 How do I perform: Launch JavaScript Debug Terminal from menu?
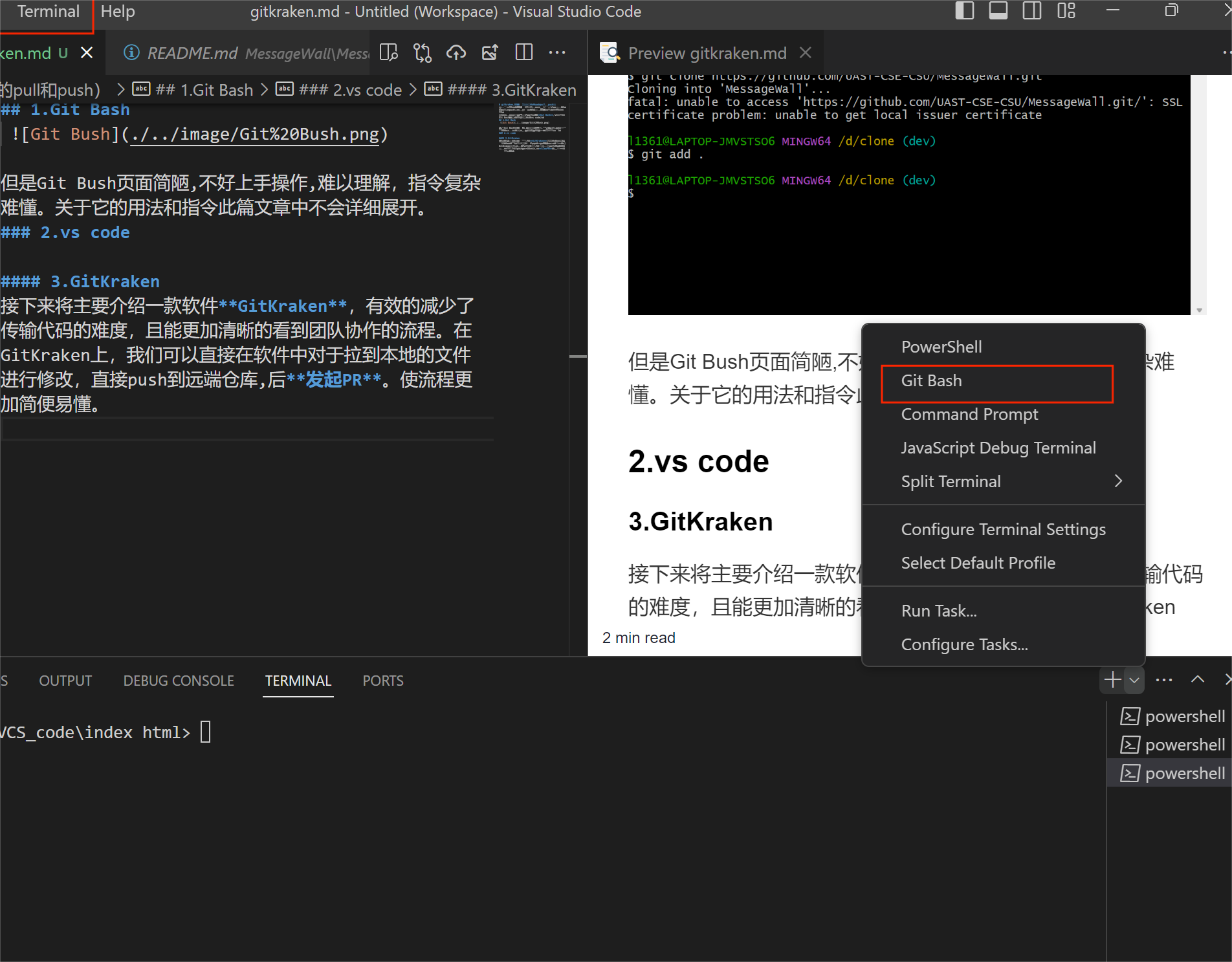coord(1004,448)
